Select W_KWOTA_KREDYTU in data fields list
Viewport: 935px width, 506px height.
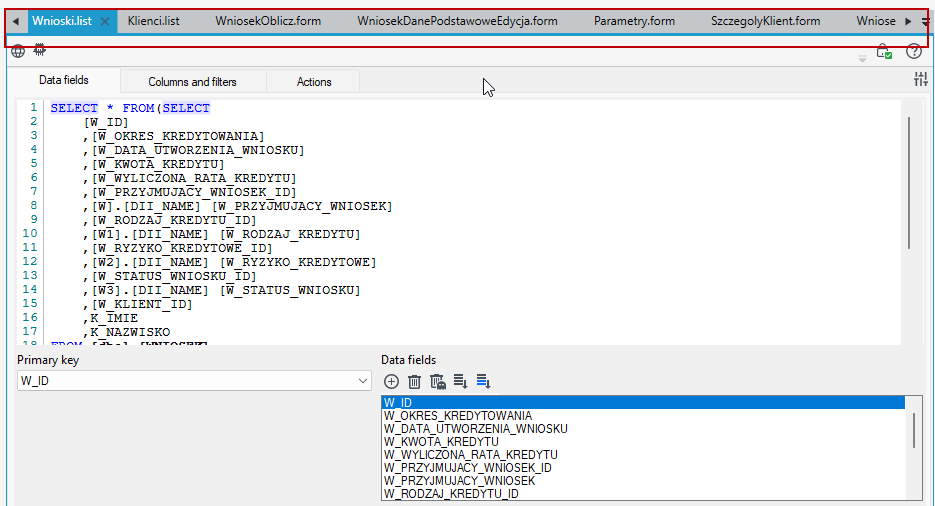tap(643, 442)
